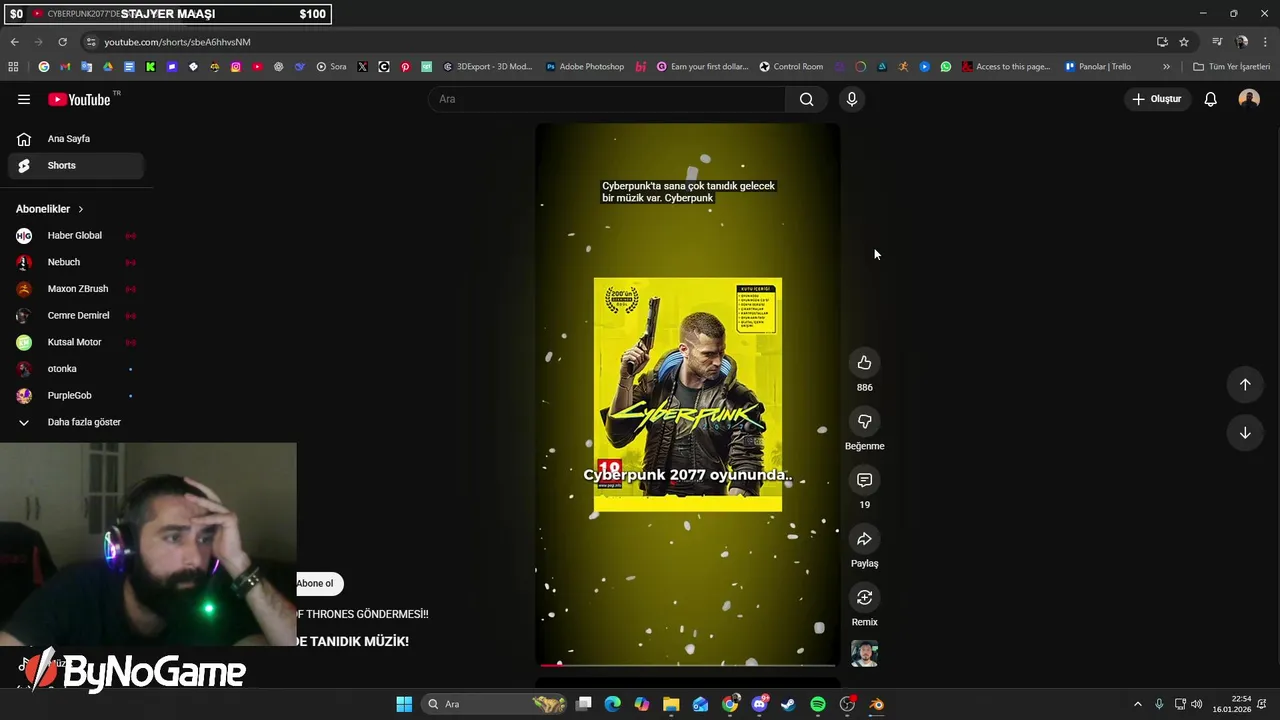Bookmark this page with star icon
Viewport: 1280px width, 720px height.
[1184, 42]
